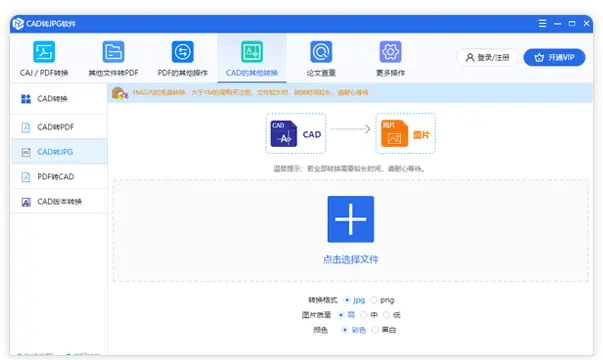The height and width of the screenshot is (360, 603).
Task: Select 黑白 color output
Action: click(x=375, y=330)
